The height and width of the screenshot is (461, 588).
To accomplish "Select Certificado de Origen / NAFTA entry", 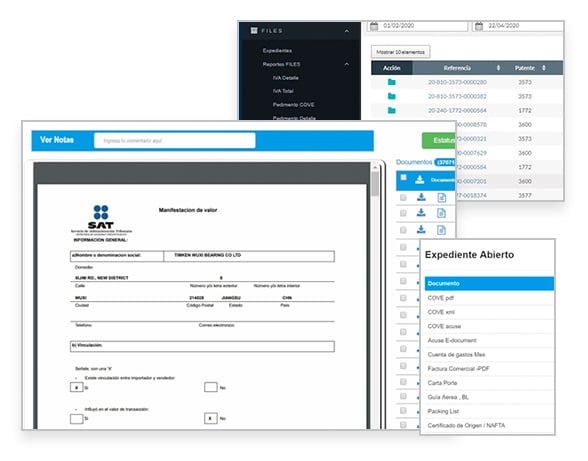I will pyautogui.click(x=489, y=425).
